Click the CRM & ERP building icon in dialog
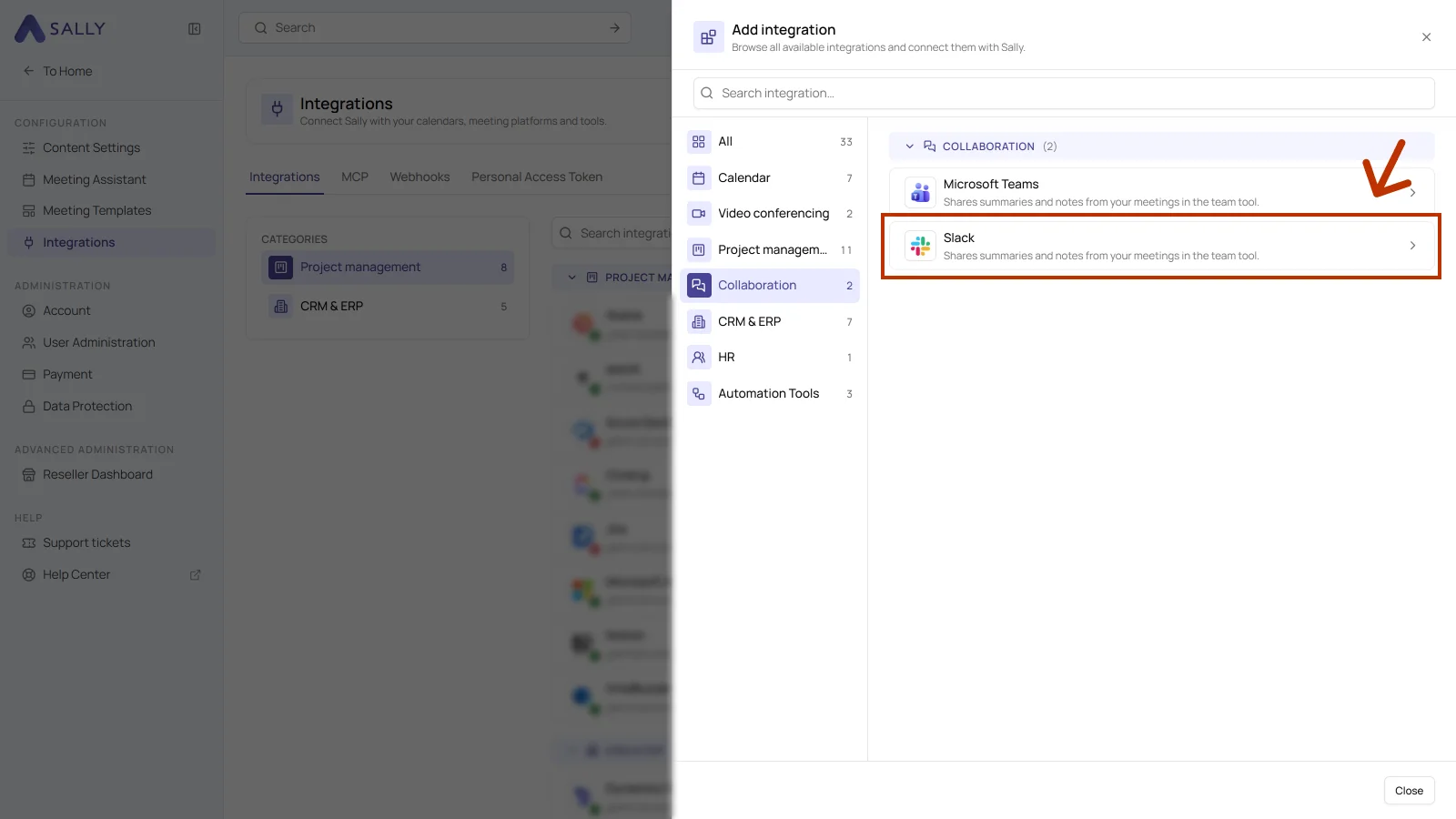This screenshot has height=819, width=1456. [x=699, y=321]
